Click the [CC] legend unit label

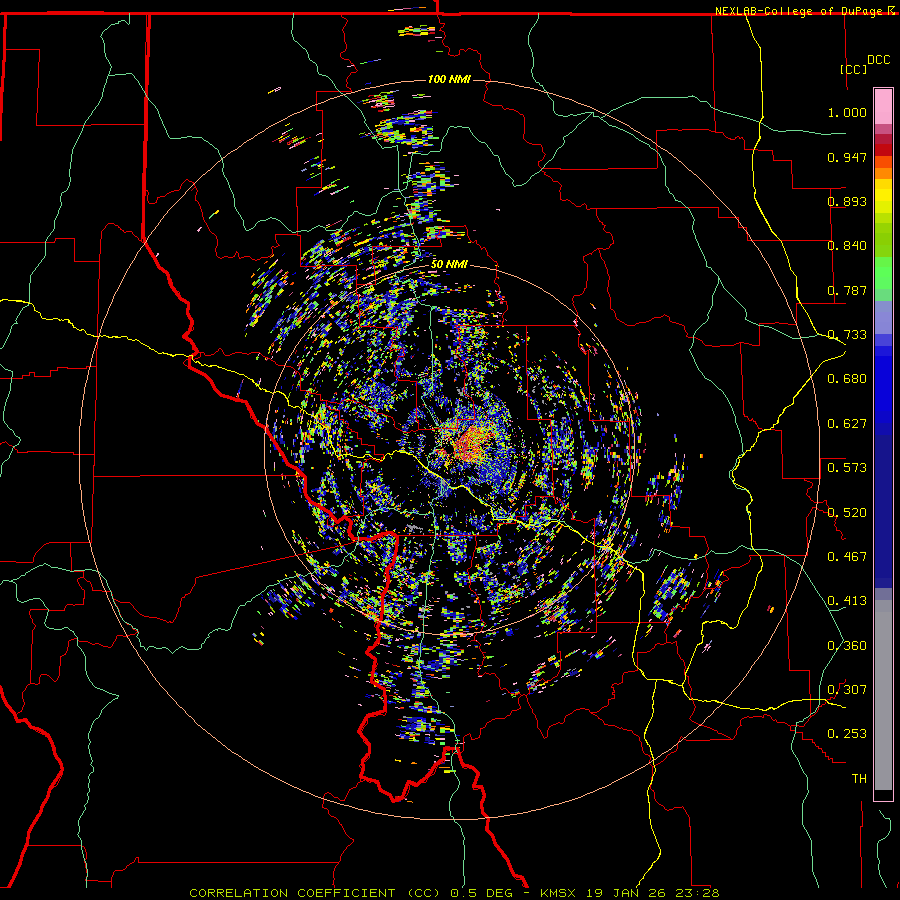853,69
